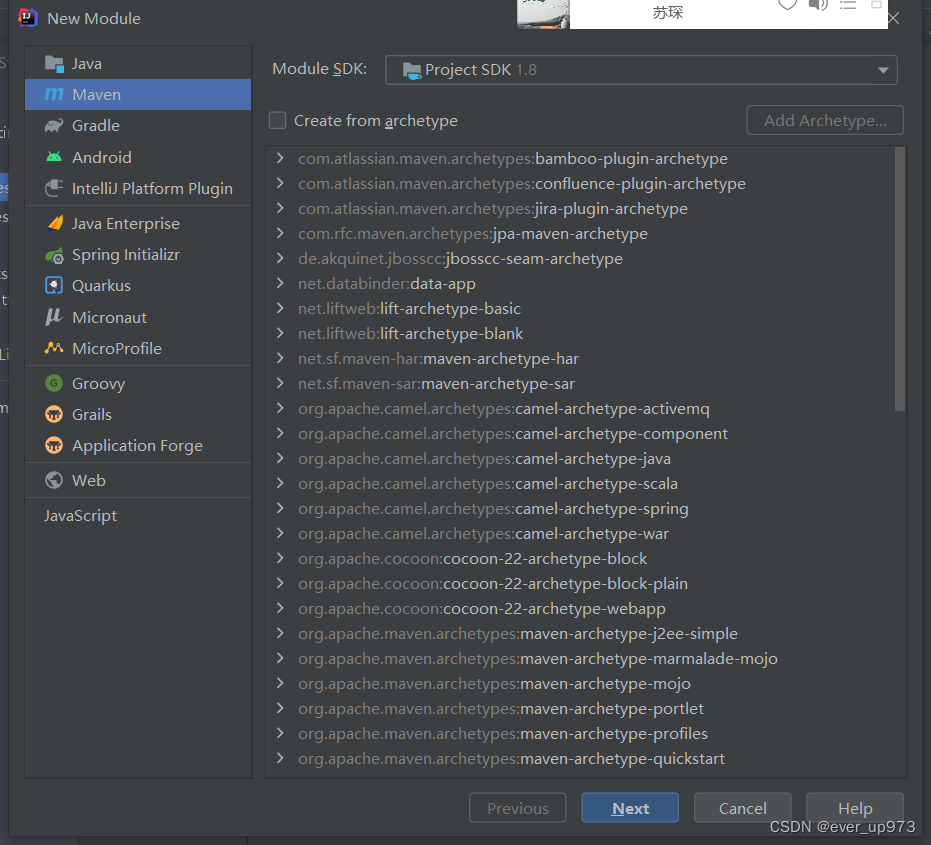Expand camel-archetype-spring node
This screenshot has height=845, width=931.
(x=280, y=508)
